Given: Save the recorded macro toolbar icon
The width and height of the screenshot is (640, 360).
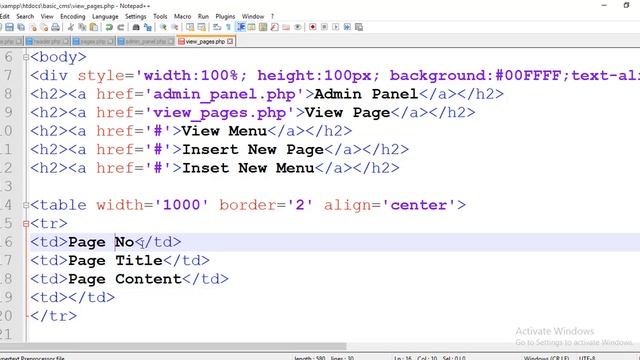Looking at the screenshot, I should pyautogui.click(x=359, y=27).
